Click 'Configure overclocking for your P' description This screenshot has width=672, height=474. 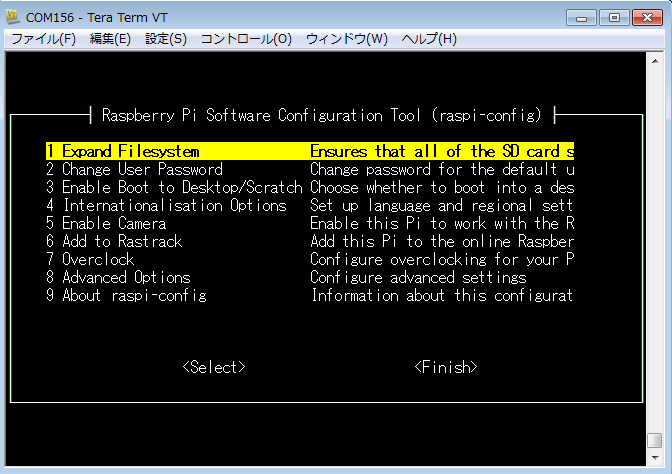(x=442, y=259)
